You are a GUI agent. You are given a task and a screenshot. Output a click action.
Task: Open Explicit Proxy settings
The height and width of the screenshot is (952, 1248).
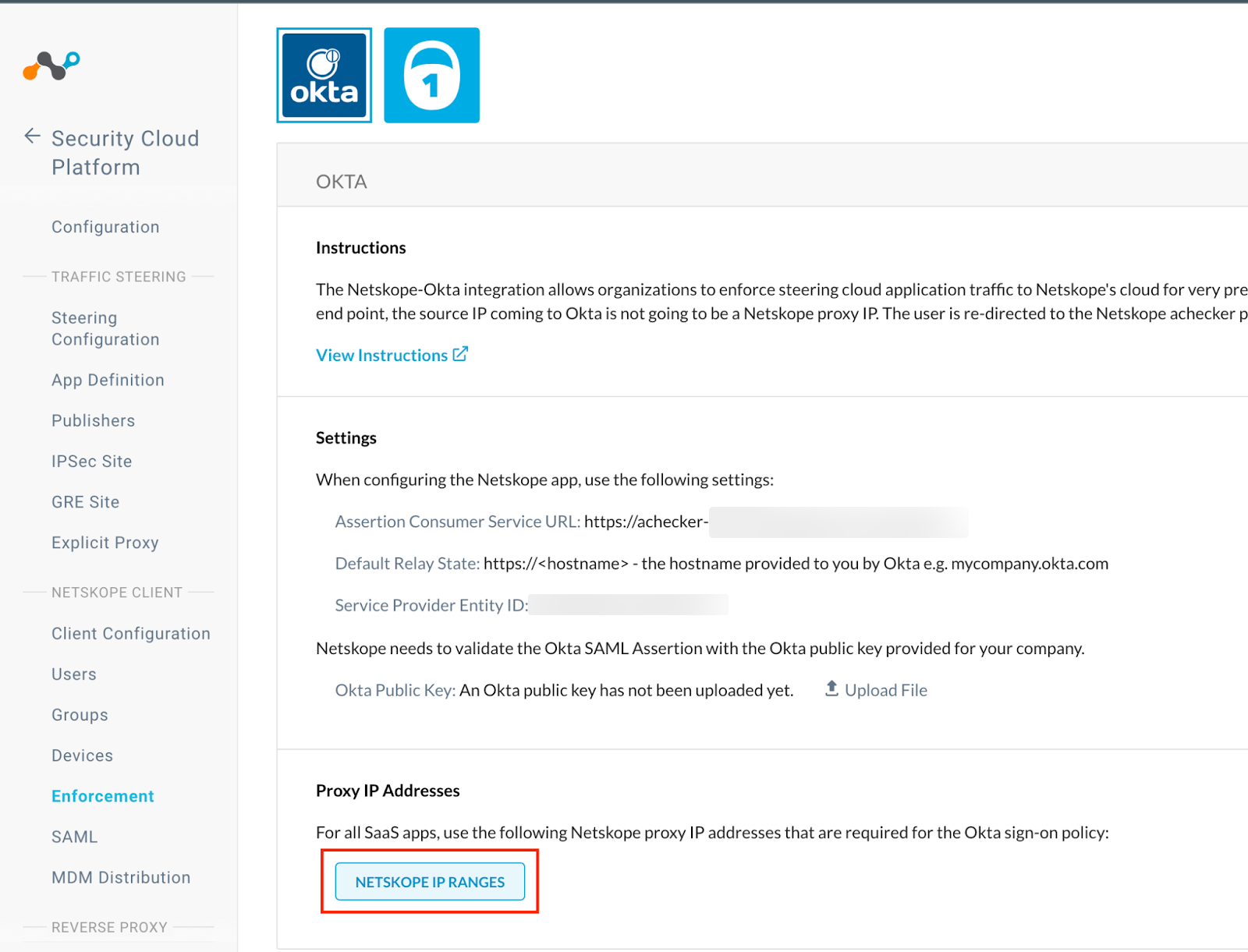click(x=105, y=542)
